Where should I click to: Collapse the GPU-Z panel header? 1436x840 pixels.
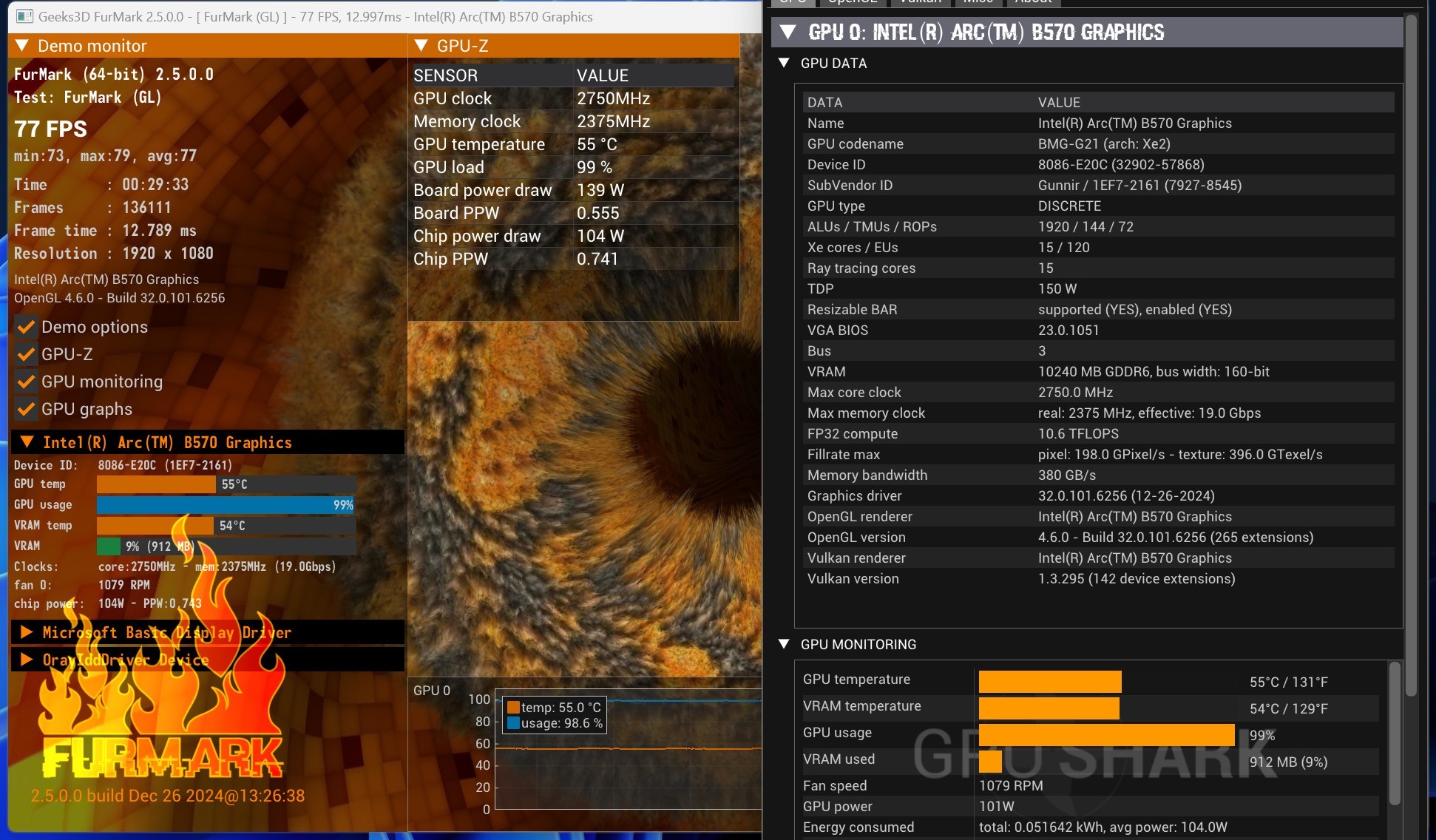click(421, 46)
